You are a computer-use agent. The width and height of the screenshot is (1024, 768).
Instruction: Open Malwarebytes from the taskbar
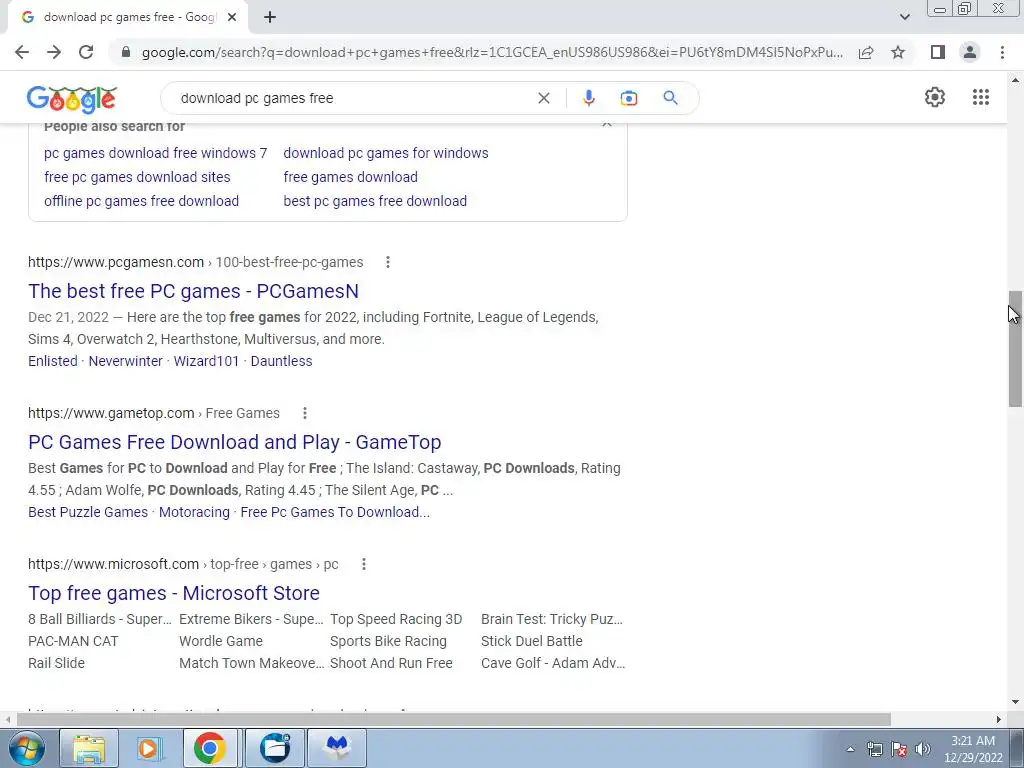[337, 748]
